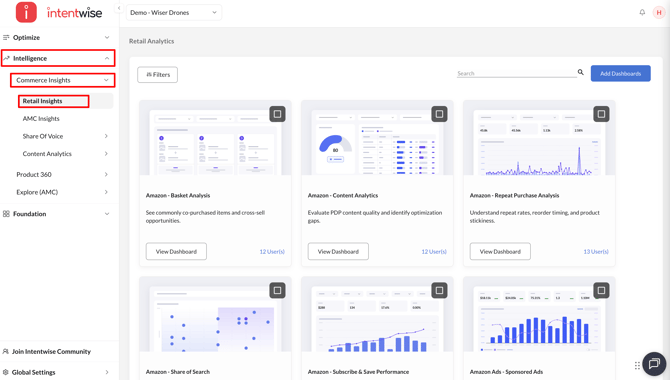Open the Demo - Wiser Drones account dropdown
This screenshot has height=380, width=670.
[173, 12]
